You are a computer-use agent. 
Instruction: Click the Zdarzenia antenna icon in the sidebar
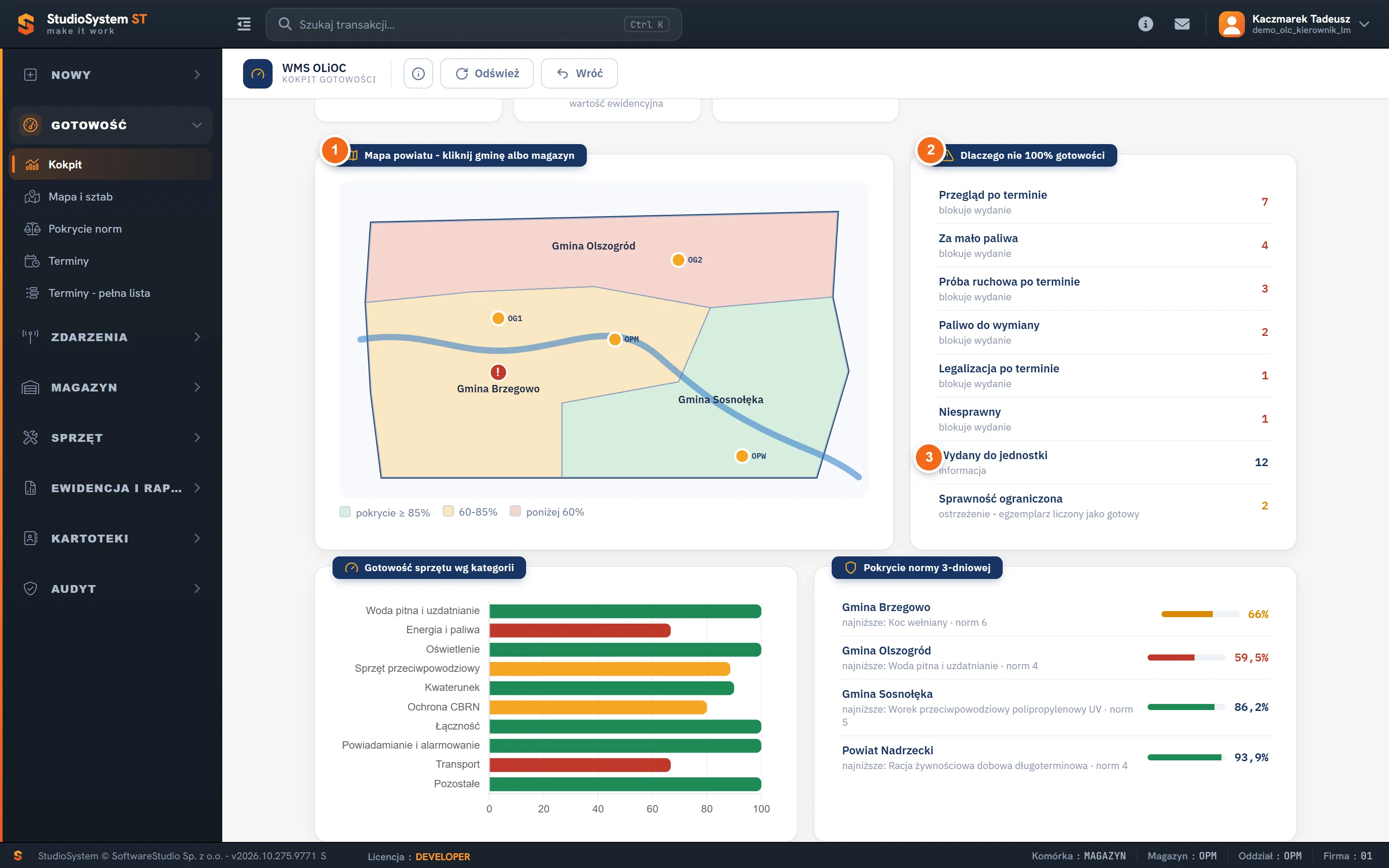(x=30, y=337)
